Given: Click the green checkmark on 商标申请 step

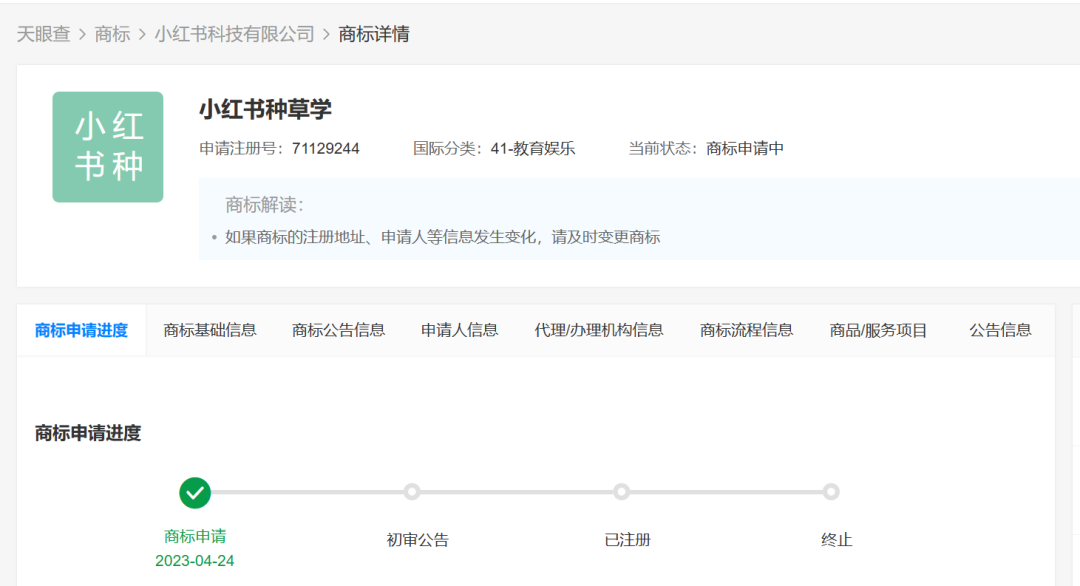Looking at the screenshot, I should coord(195,492).
